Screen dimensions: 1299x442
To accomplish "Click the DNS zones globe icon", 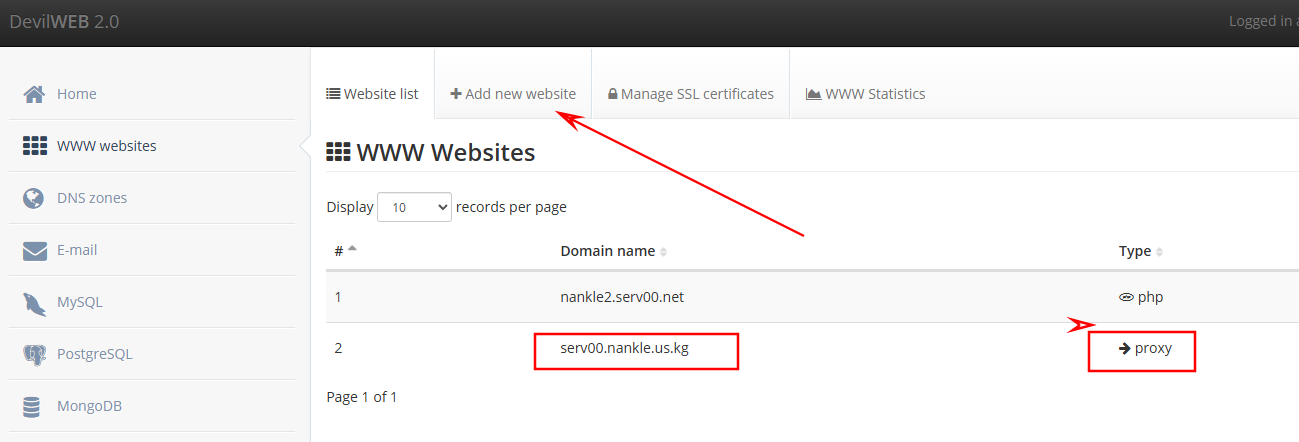I will 34,198.
